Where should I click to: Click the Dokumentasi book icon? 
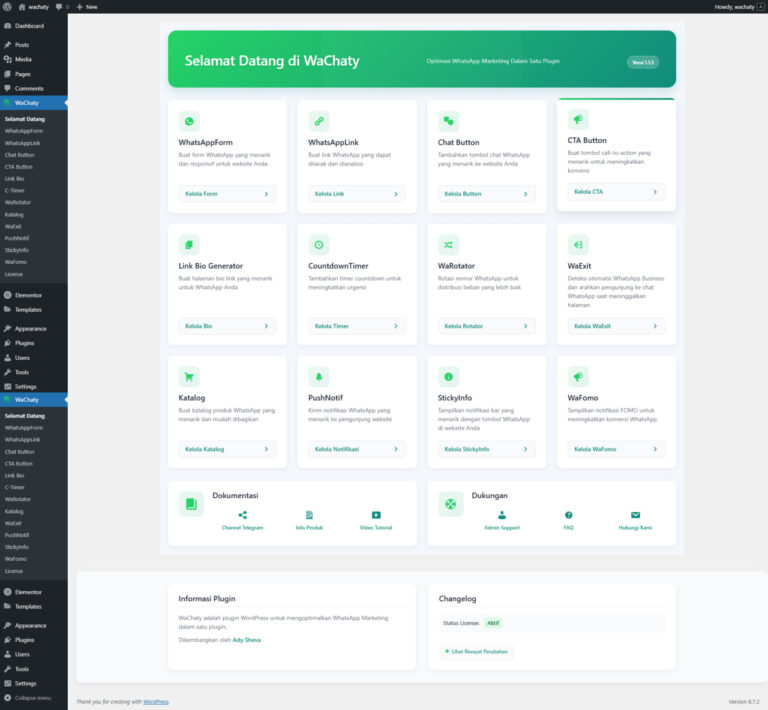(x=191, y=504)
